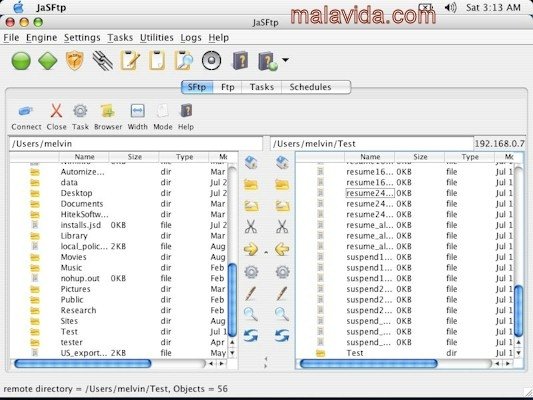Select the tester folder in local list
This screenshot has width=533, height=400.
tap(119, 342)
